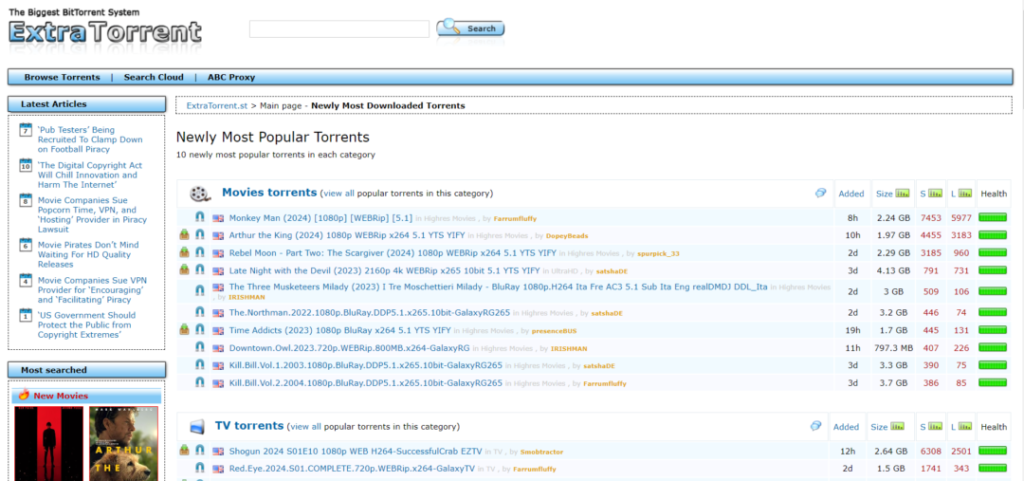Click download icon for Shogun 2024 S01E10
Viewport: 1024px width, 481px height.
(x=185, y=450)
